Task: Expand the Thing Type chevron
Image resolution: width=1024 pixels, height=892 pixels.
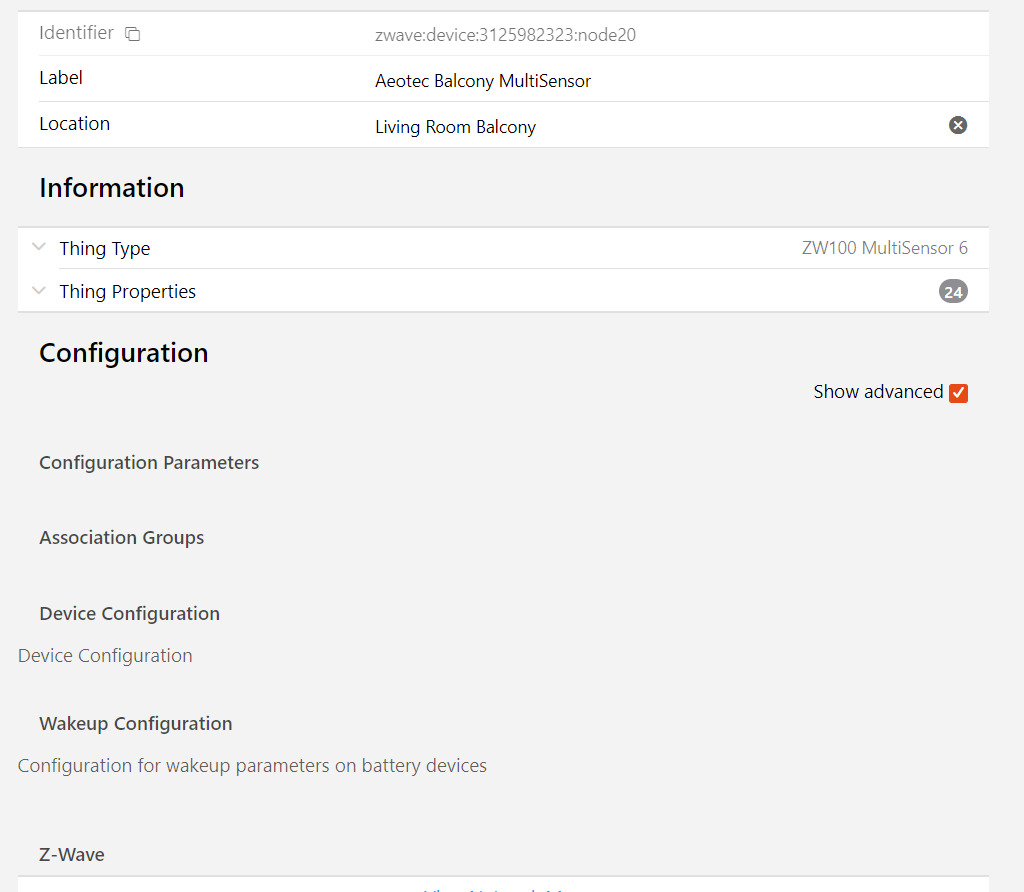Action: click(39, 248)
